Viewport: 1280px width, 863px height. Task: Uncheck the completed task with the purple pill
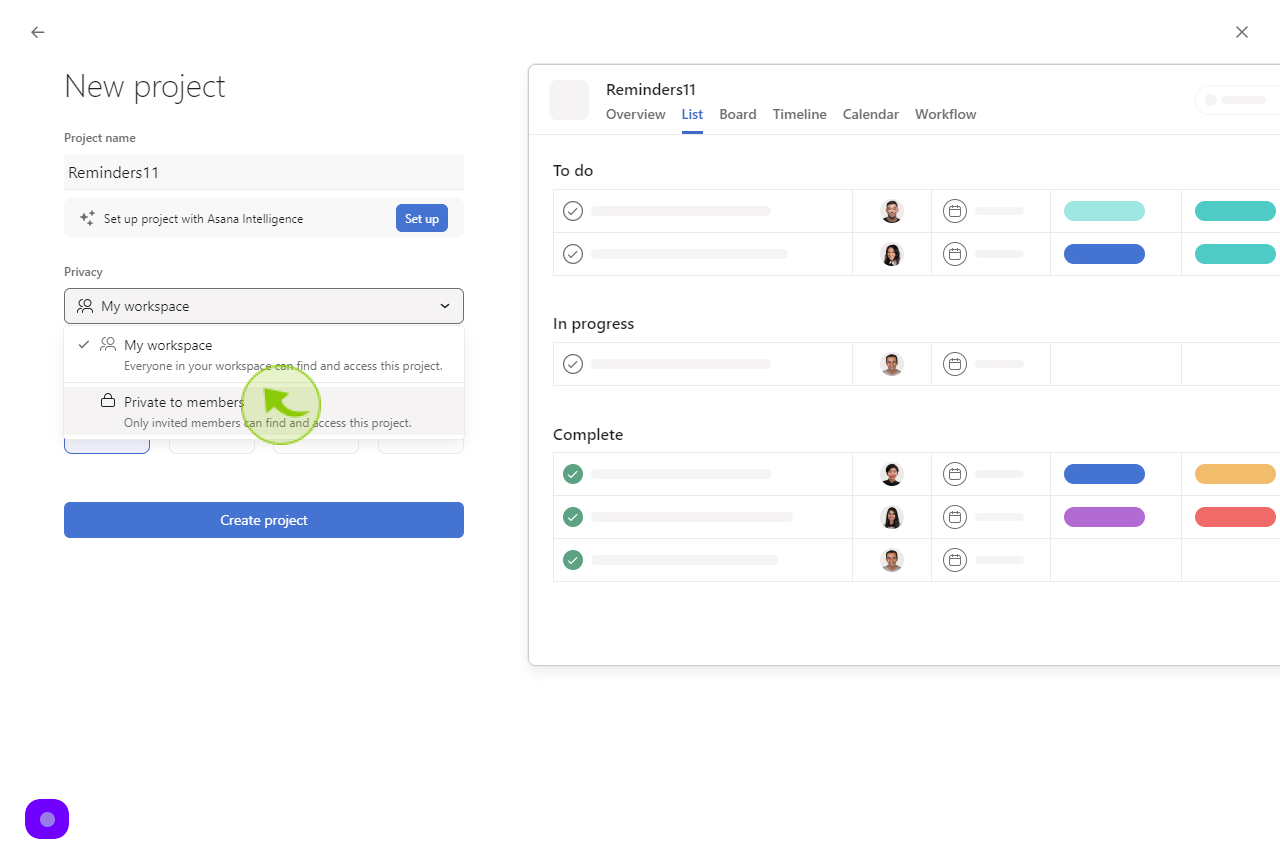pos(573,517)
